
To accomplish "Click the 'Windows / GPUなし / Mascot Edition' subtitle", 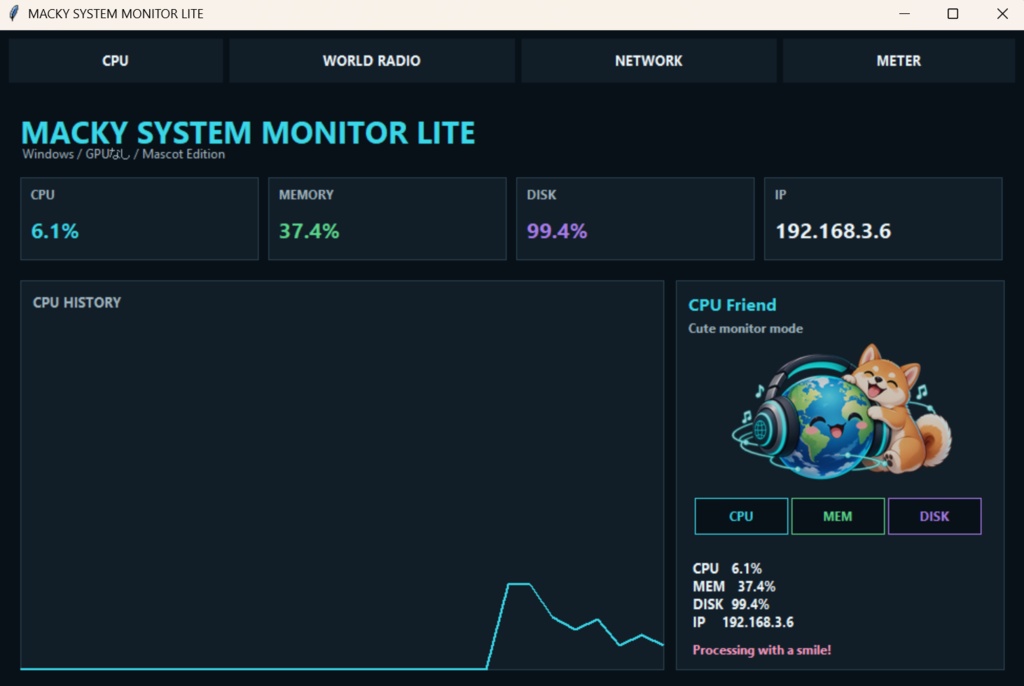I will click(123, 154).
